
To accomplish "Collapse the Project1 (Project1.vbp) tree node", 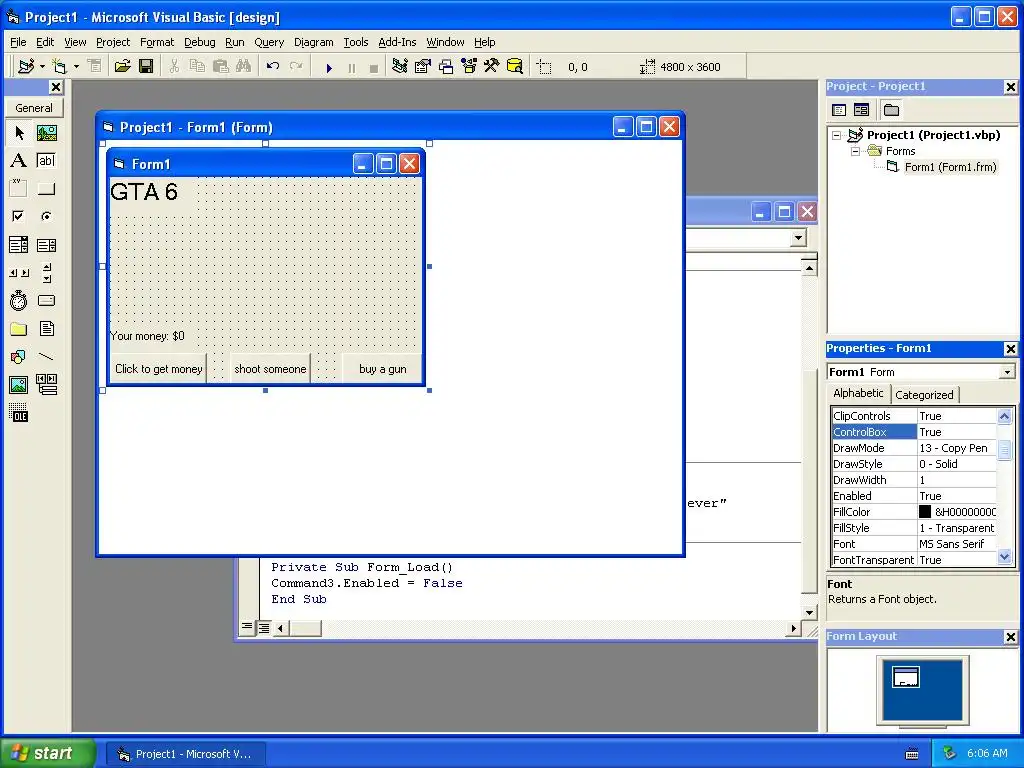I will coord(837,135).
